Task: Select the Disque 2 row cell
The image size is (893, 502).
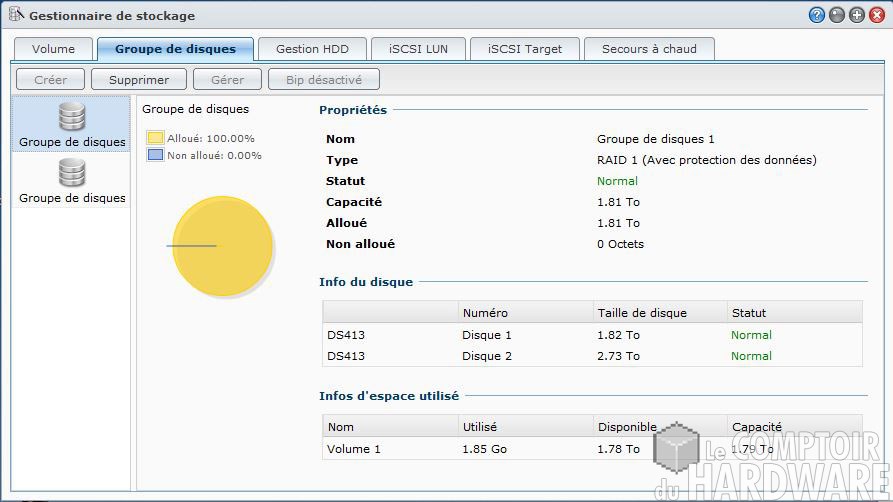Action: [x=487, y=356]
